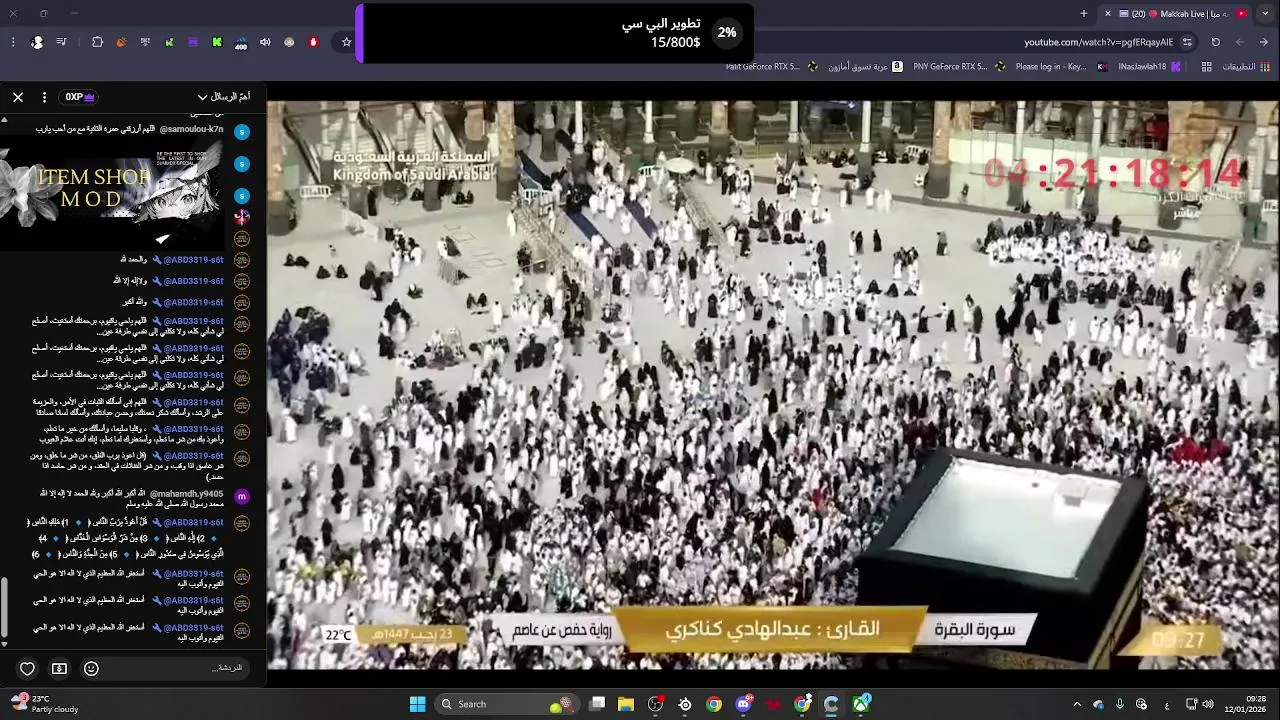
Task: Click the Makkah live video player
Action: (772, 385)
